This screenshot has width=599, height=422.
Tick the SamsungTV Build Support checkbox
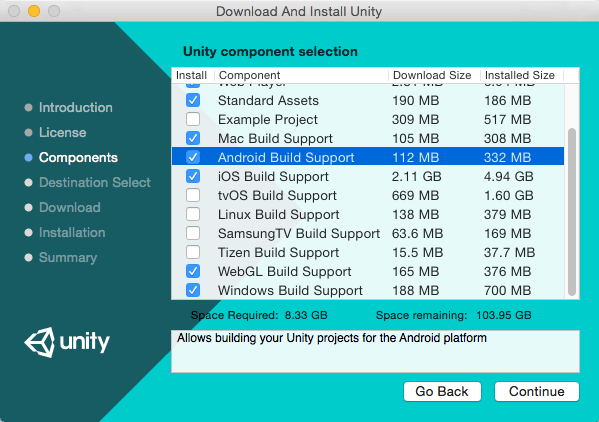click(x=193, y=233)
